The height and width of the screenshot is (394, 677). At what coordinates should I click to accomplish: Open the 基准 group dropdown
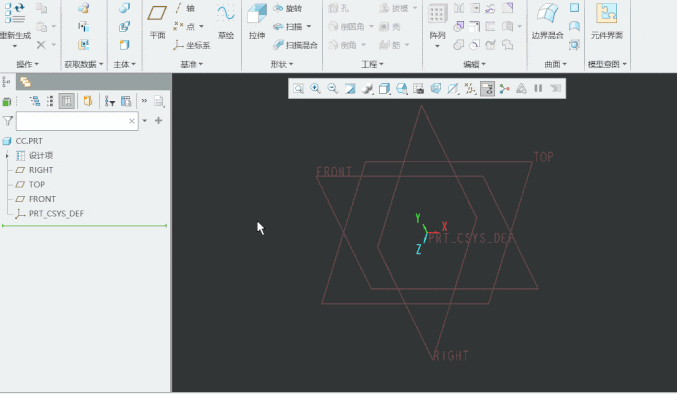click(192, 64)
